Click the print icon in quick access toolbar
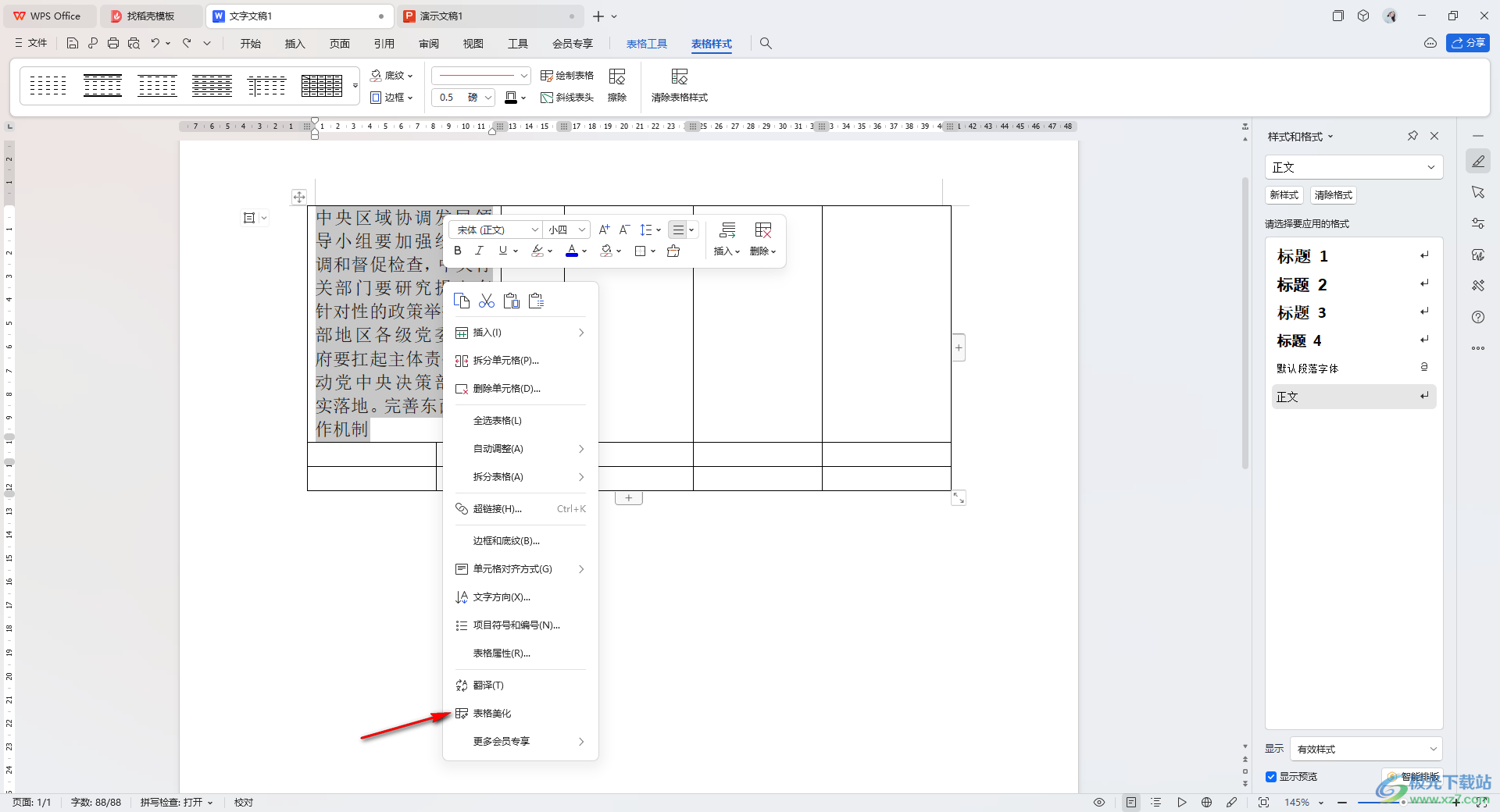 point(113,43)
